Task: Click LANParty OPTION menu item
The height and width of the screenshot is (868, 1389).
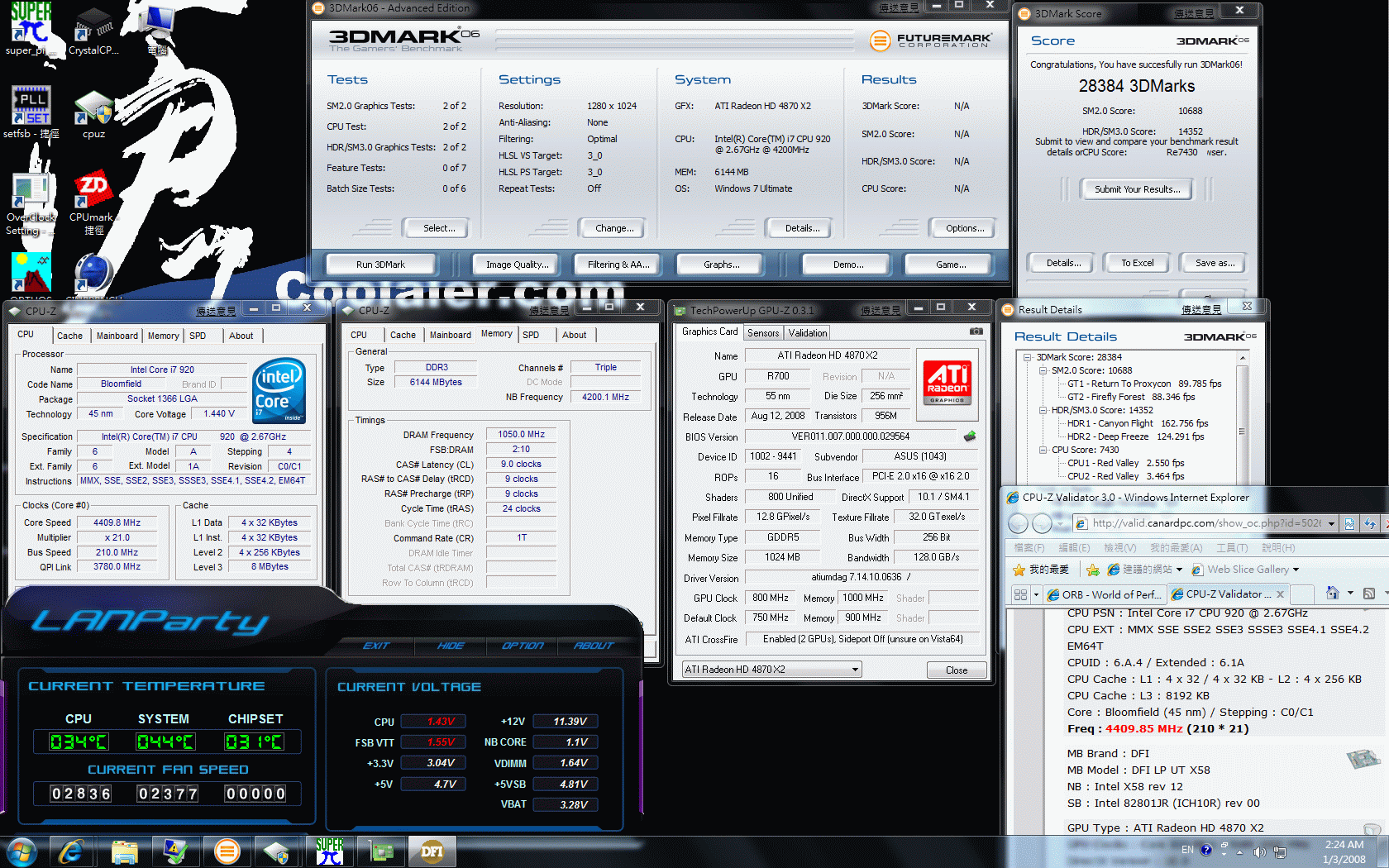Action: tap(523, 646)
